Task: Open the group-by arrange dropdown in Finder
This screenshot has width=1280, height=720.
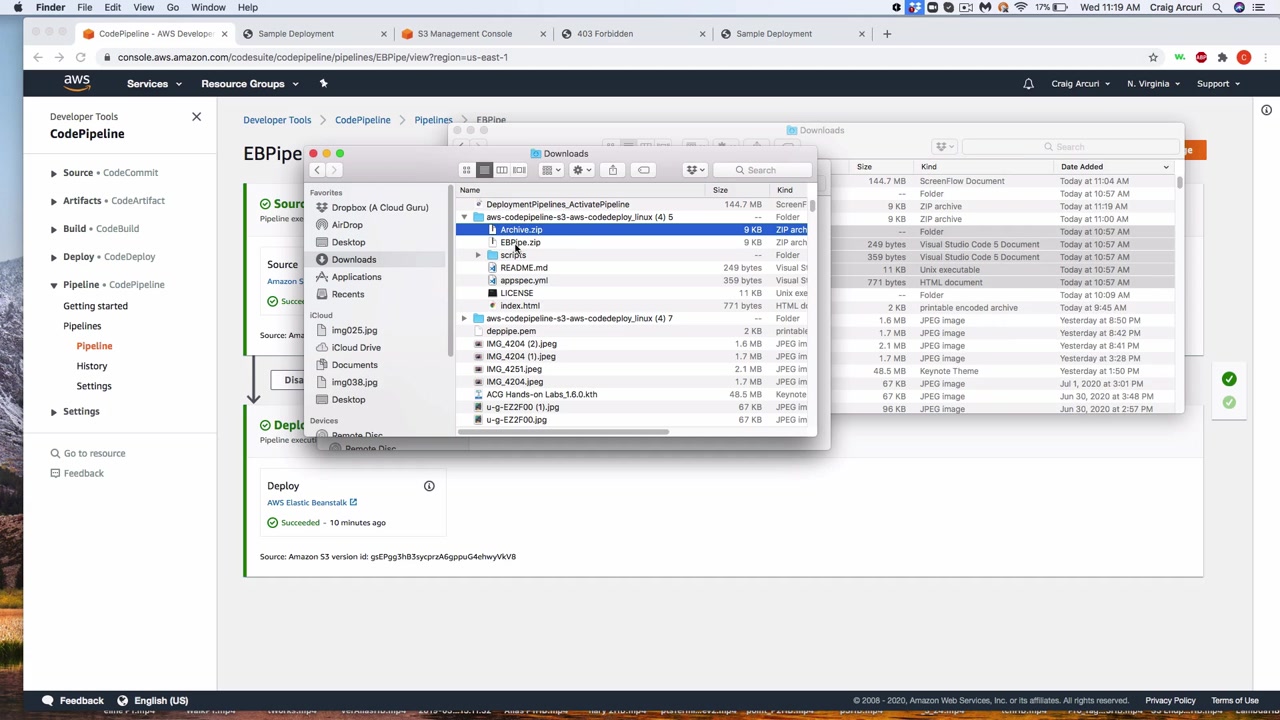Action: point(551,170)
